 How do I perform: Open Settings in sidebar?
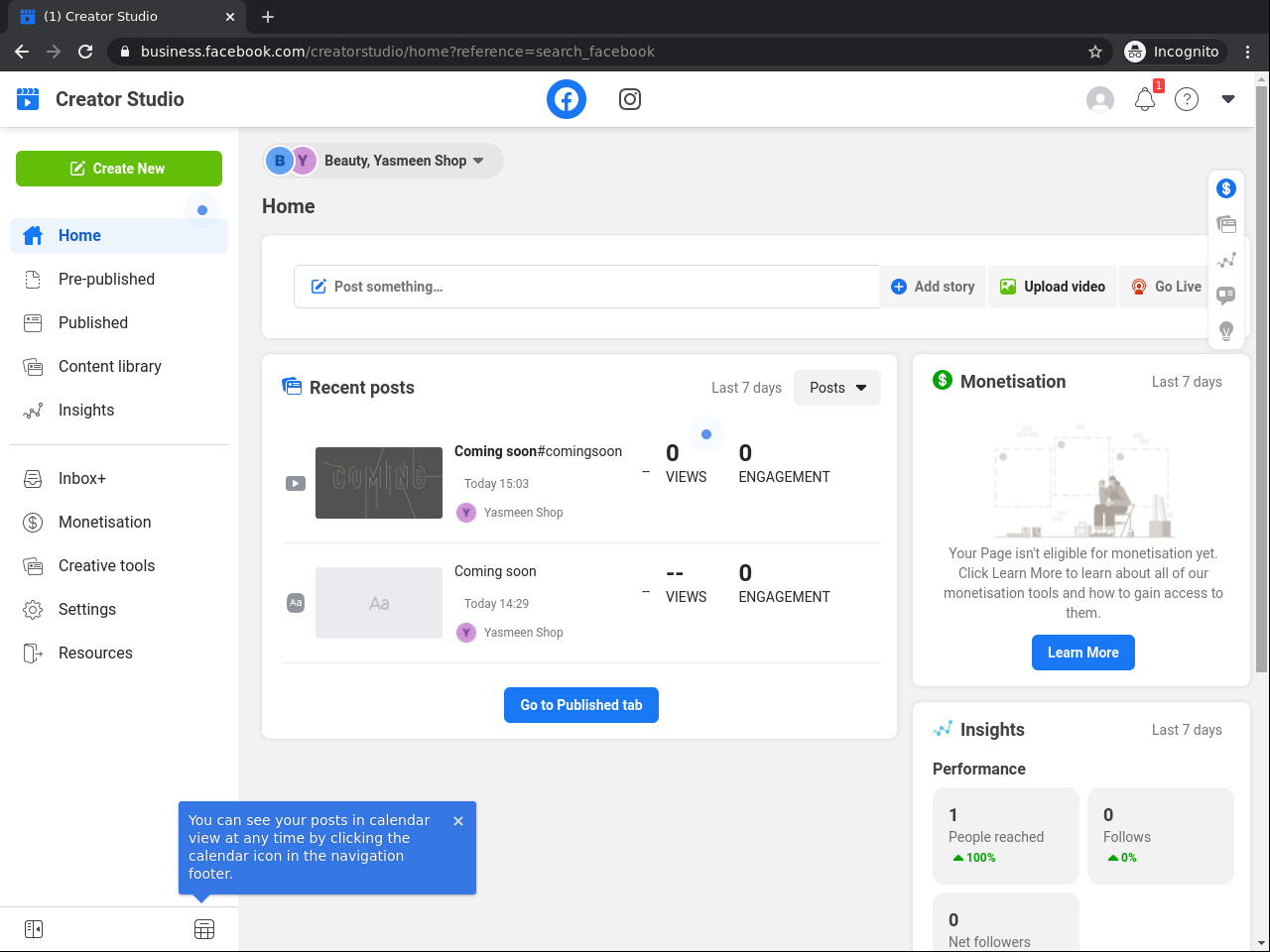[119, 609]
